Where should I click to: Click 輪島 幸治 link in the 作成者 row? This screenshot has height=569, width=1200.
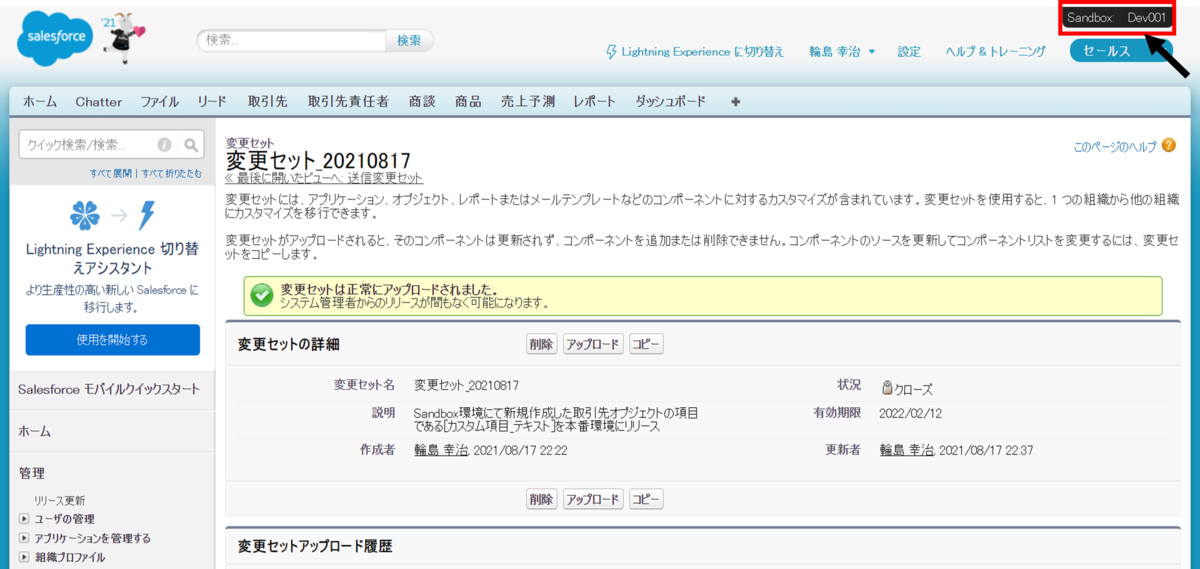(441, 450)
